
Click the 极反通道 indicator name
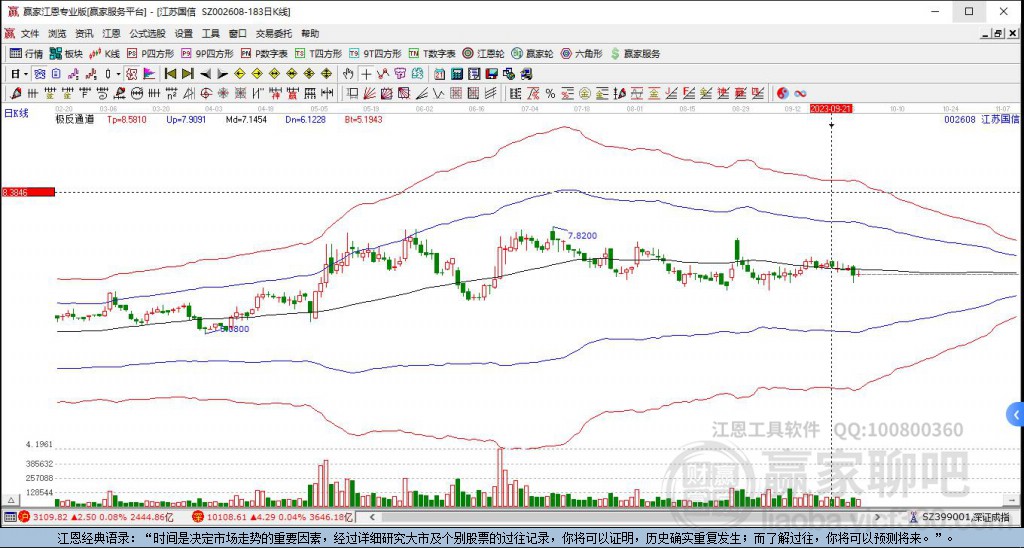coord(74,120)
